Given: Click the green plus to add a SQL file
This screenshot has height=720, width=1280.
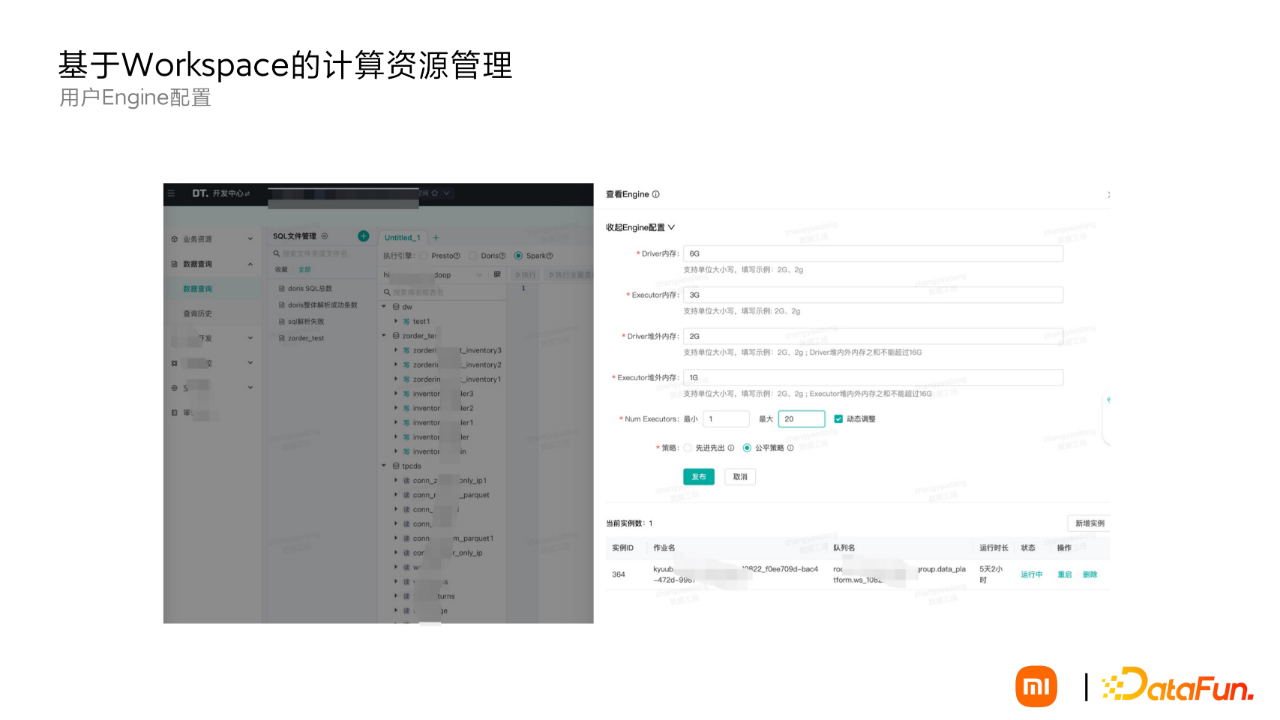Looking at the screenshot, I should pos(363,236).
